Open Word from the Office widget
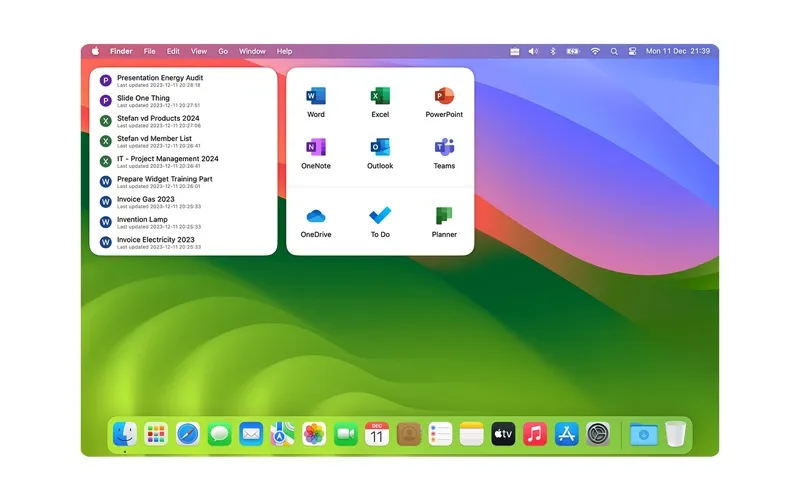The height and width of the screenshot is (500, 800). click(316, 103)
